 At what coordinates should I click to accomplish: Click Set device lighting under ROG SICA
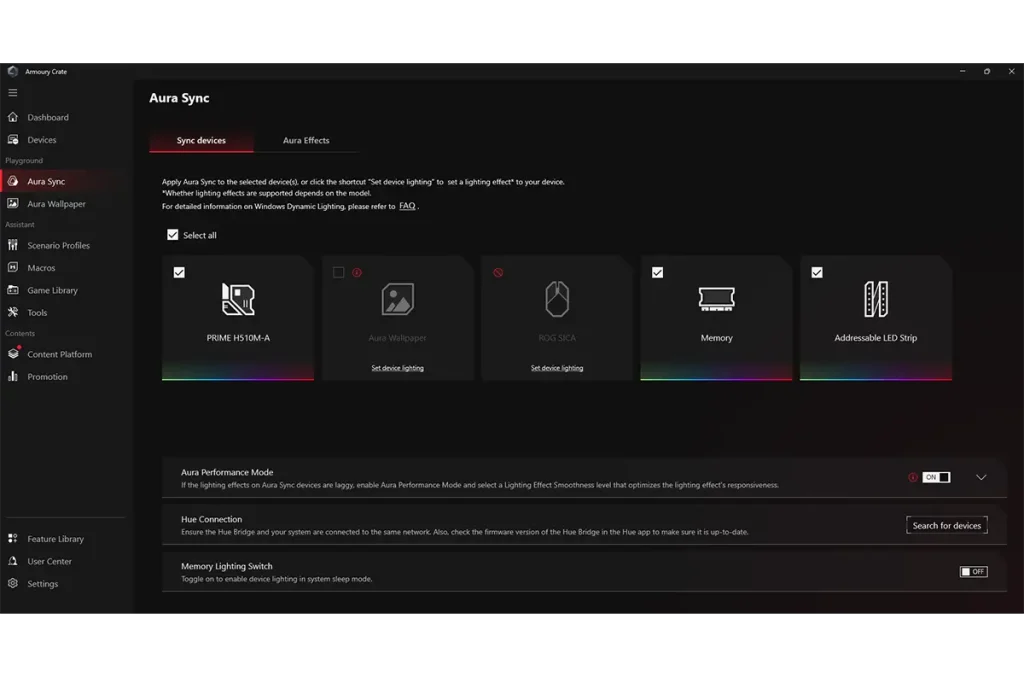(x=557, y=368)
